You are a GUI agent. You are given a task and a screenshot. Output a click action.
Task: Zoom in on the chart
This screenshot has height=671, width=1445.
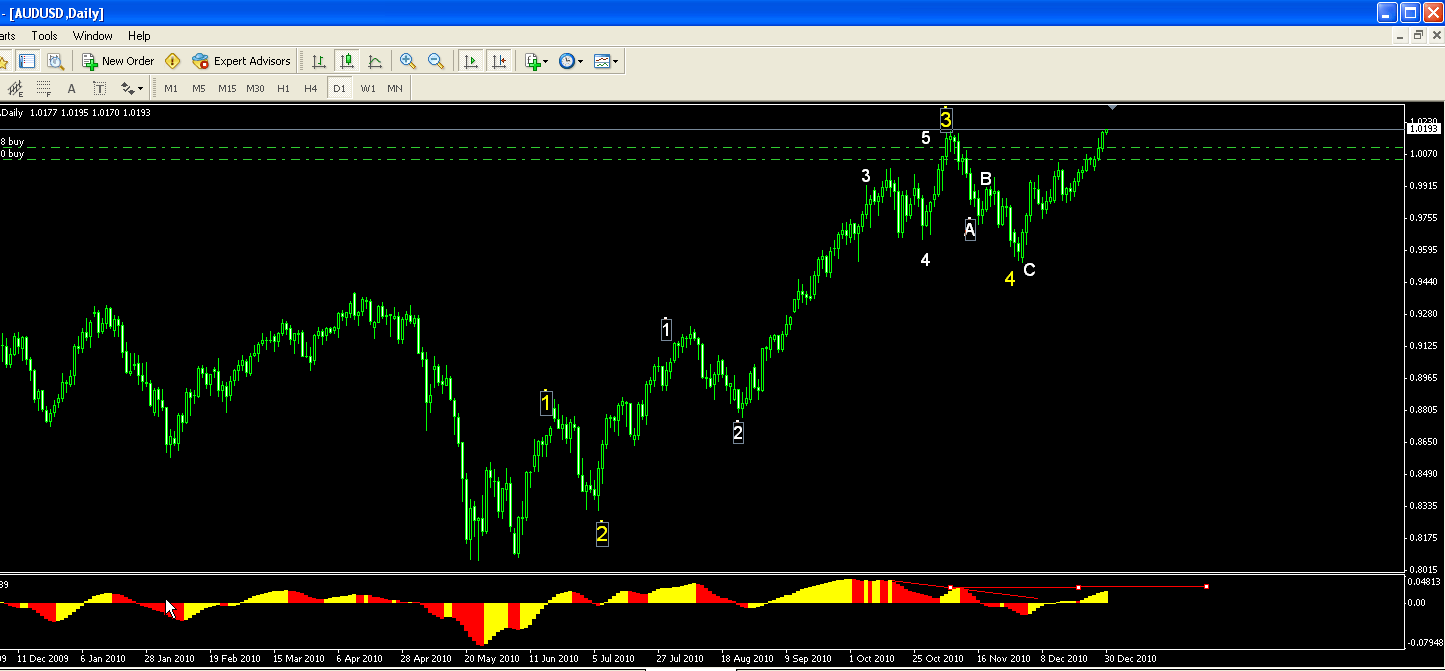(x=407, y=61)
